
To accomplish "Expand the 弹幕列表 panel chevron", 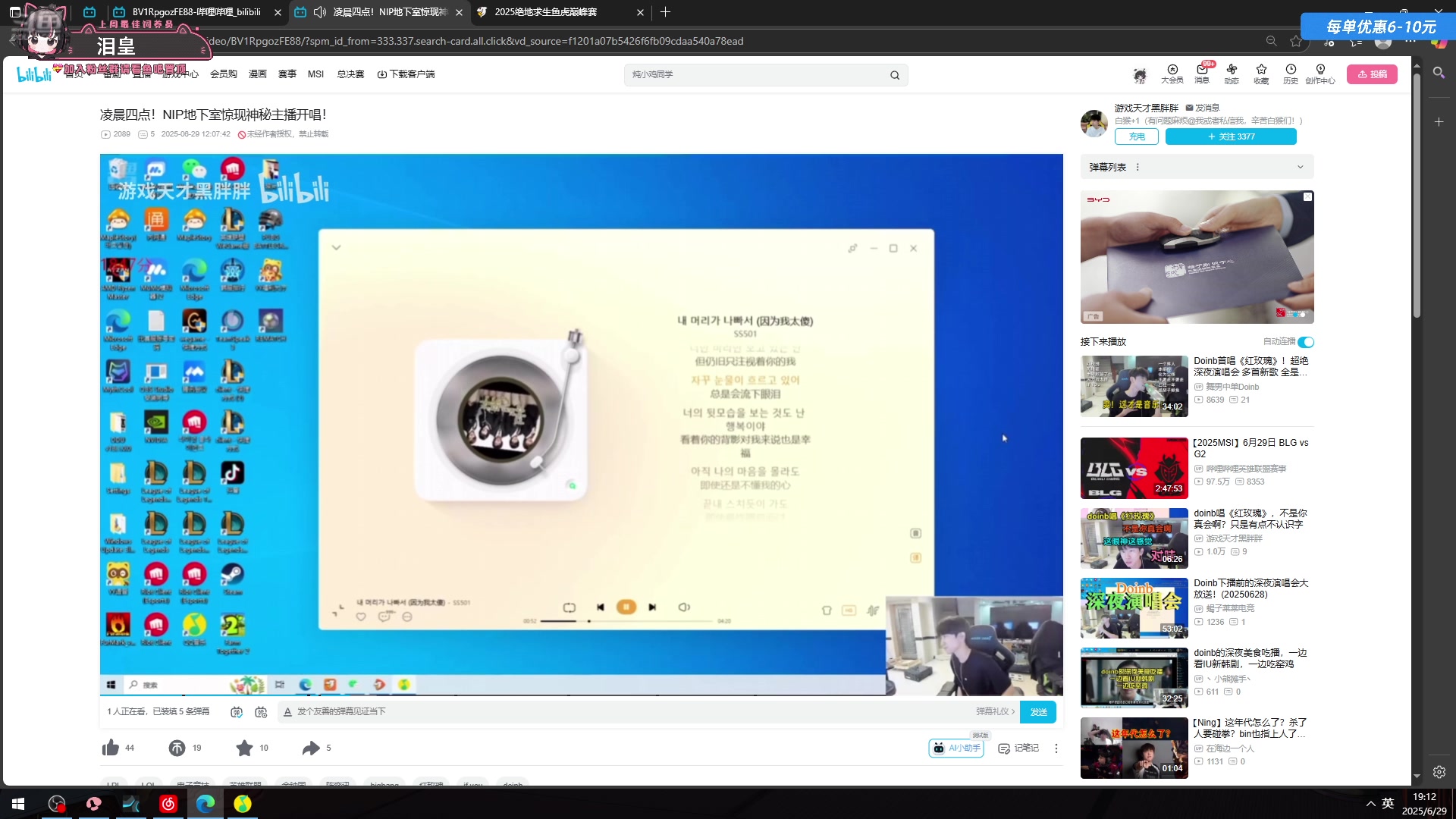I will point(1300,167).
